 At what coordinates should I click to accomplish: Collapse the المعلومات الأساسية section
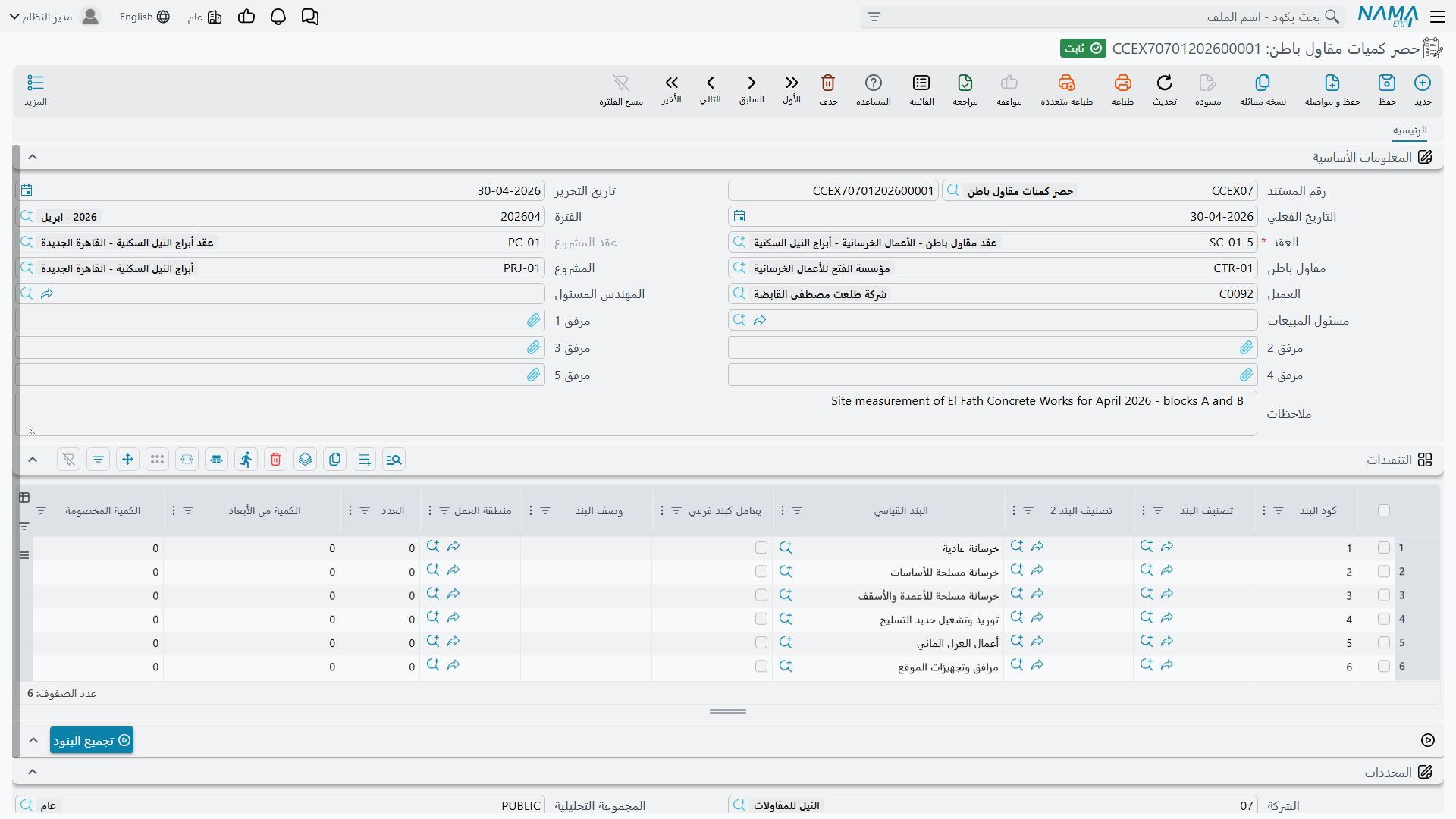(x=33, y=157)
